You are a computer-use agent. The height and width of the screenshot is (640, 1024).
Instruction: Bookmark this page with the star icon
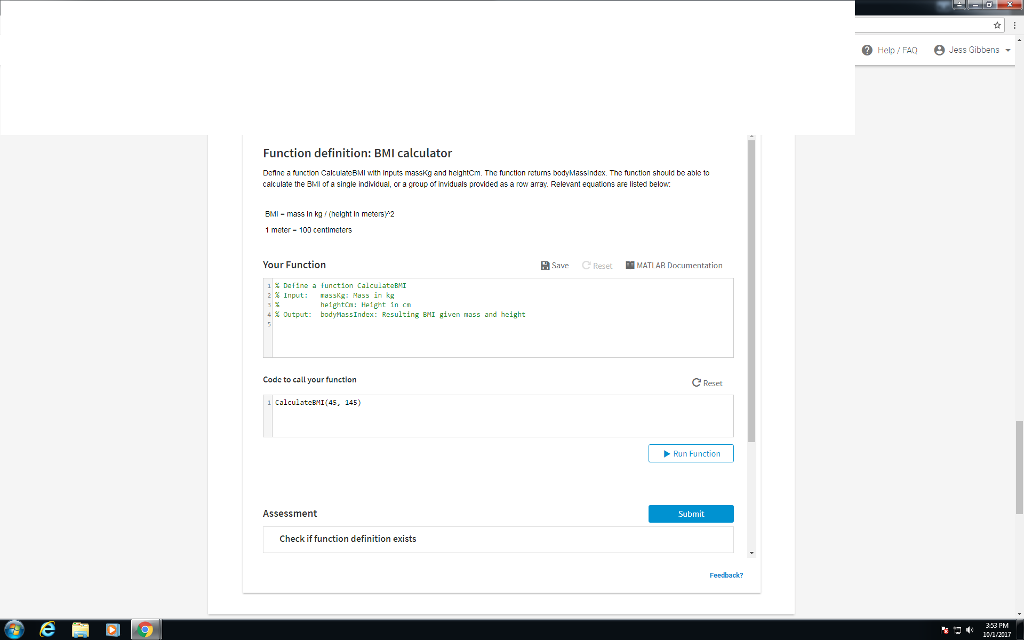(997, 25)
